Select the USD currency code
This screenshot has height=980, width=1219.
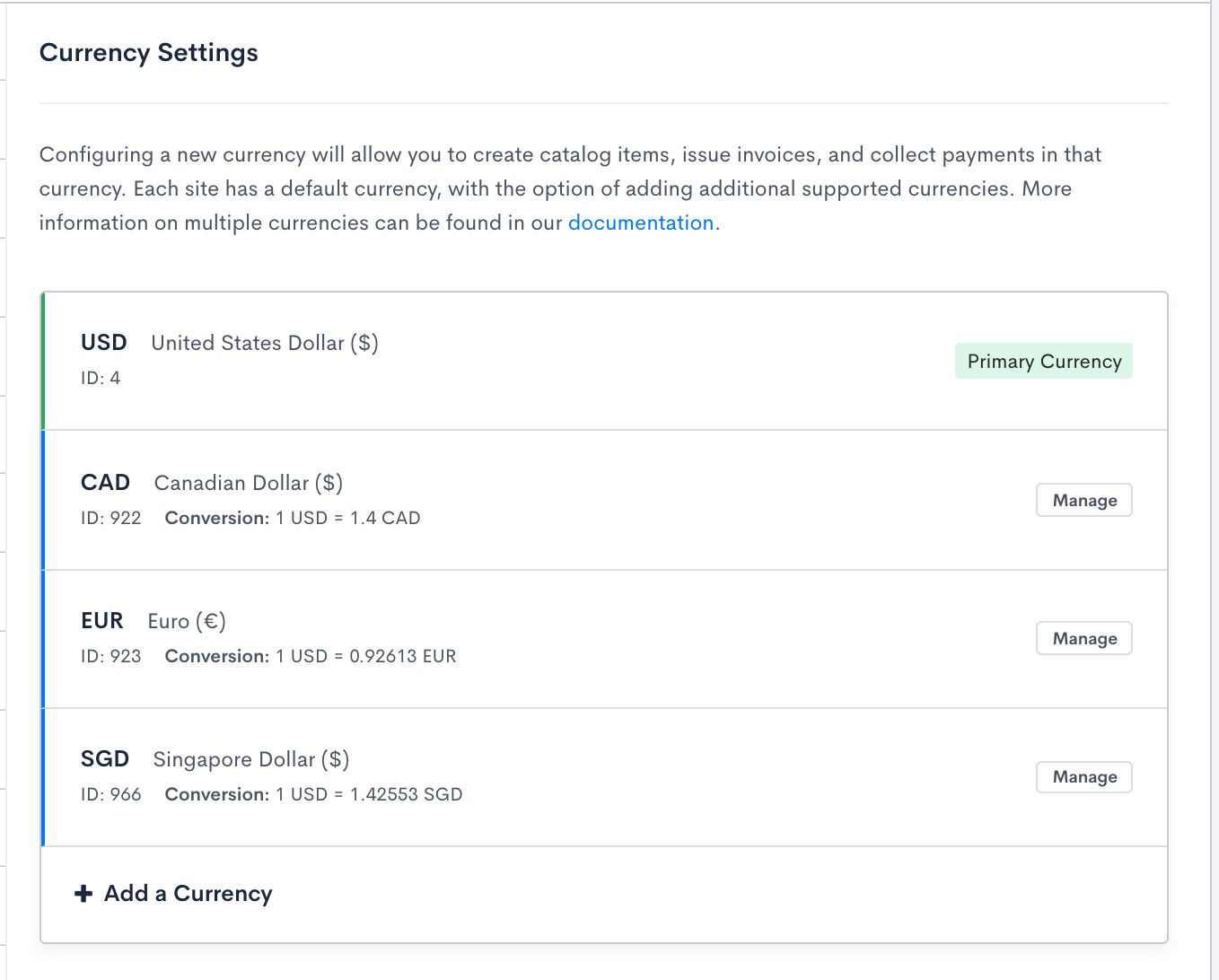[104, 343]
